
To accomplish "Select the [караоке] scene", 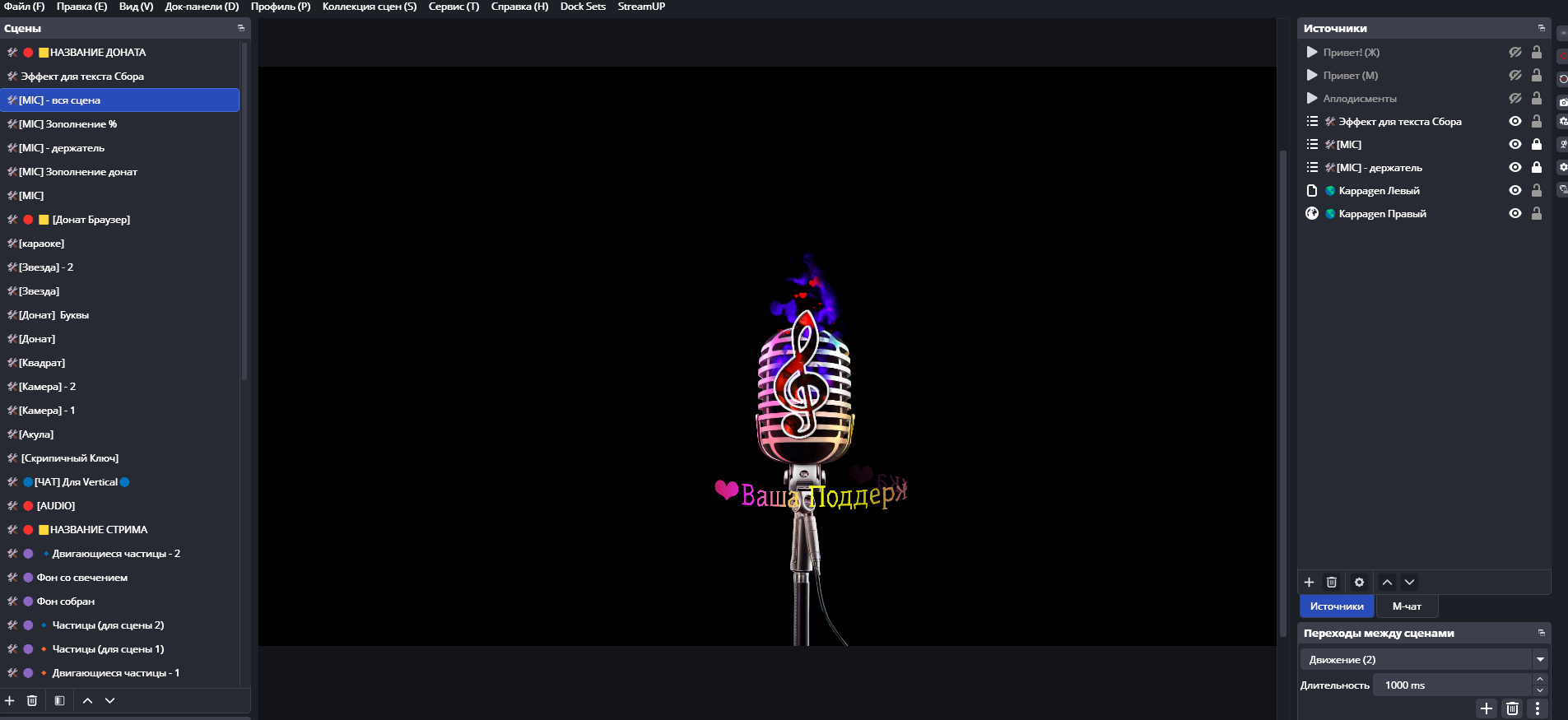I will [41, 244].
